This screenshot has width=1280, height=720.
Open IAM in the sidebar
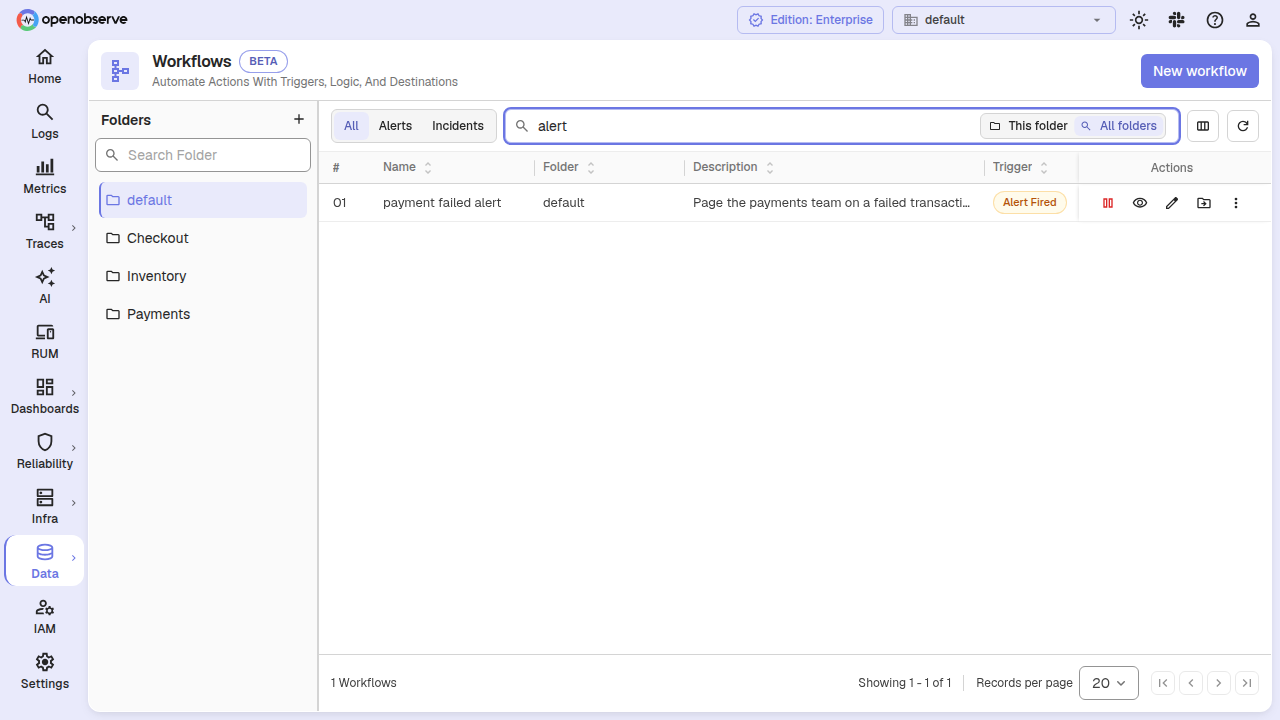point(44,617)
